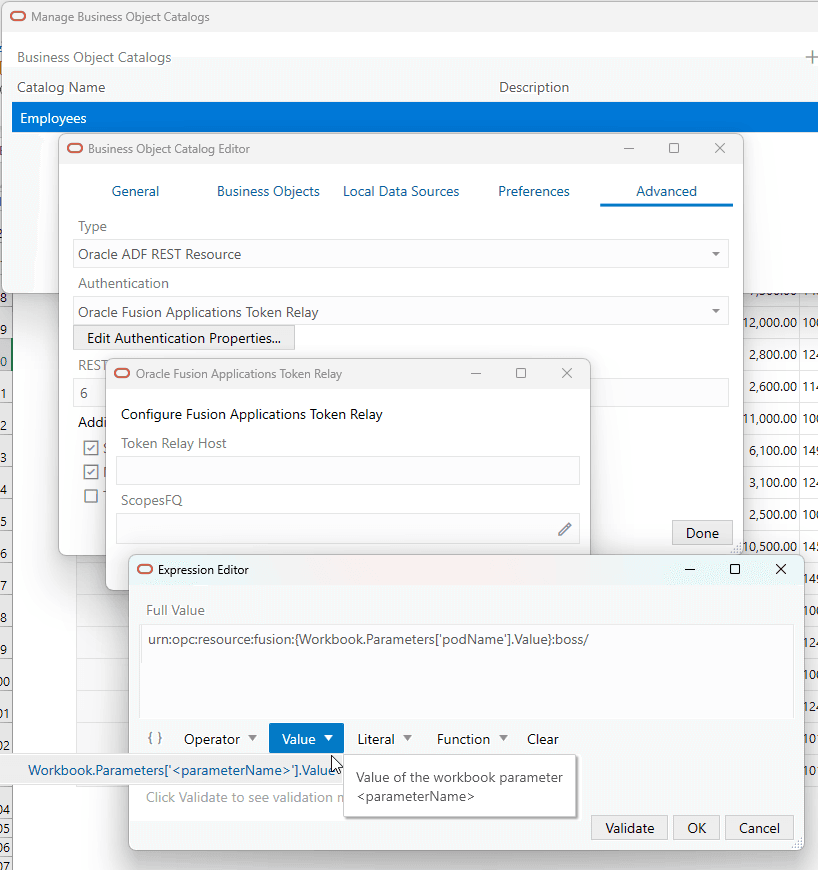The height and width of the screenshot is (870, 818).
Task: Click the Oracle icon on Catalog Editor window
Action: point(74,147)
